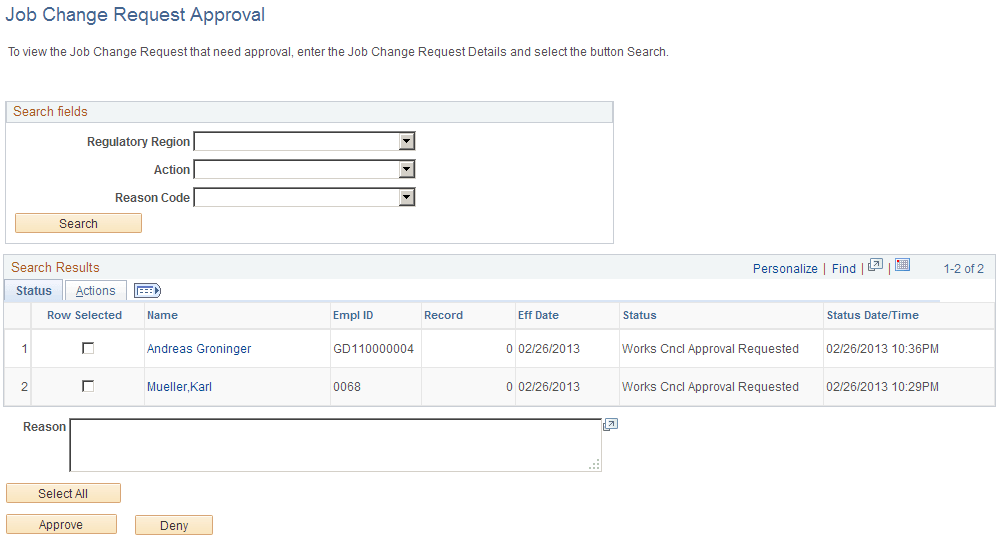Select status date 02/26/2013 10:29PM cell
This screenshot has width=1004, height=544.
[882, 387]
